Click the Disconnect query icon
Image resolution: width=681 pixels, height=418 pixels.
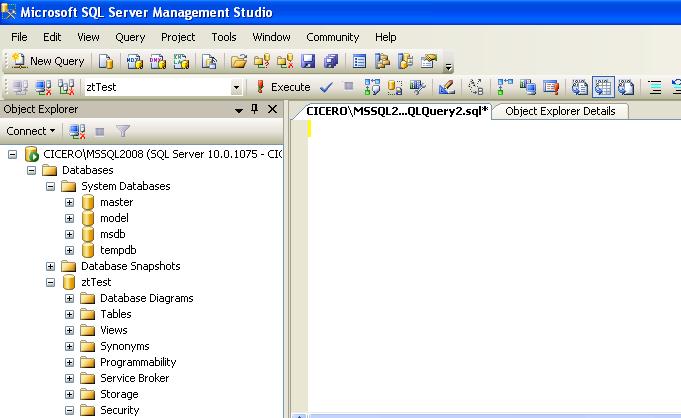[x=43, y=87]
